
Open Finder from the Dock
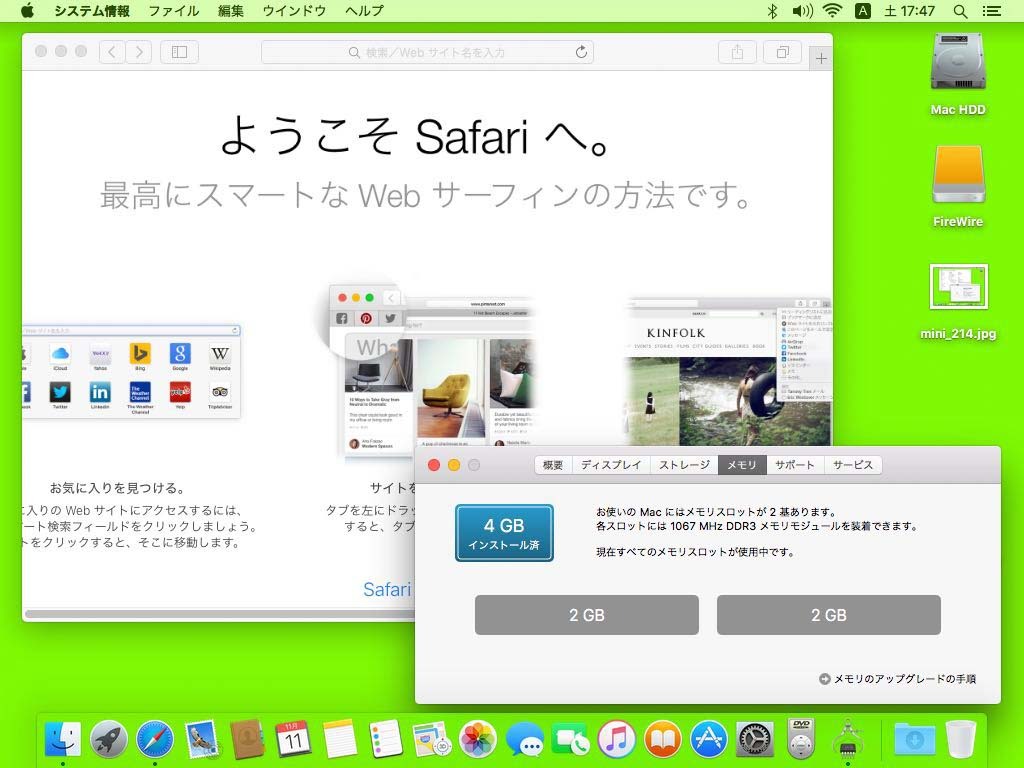point(63,739)
